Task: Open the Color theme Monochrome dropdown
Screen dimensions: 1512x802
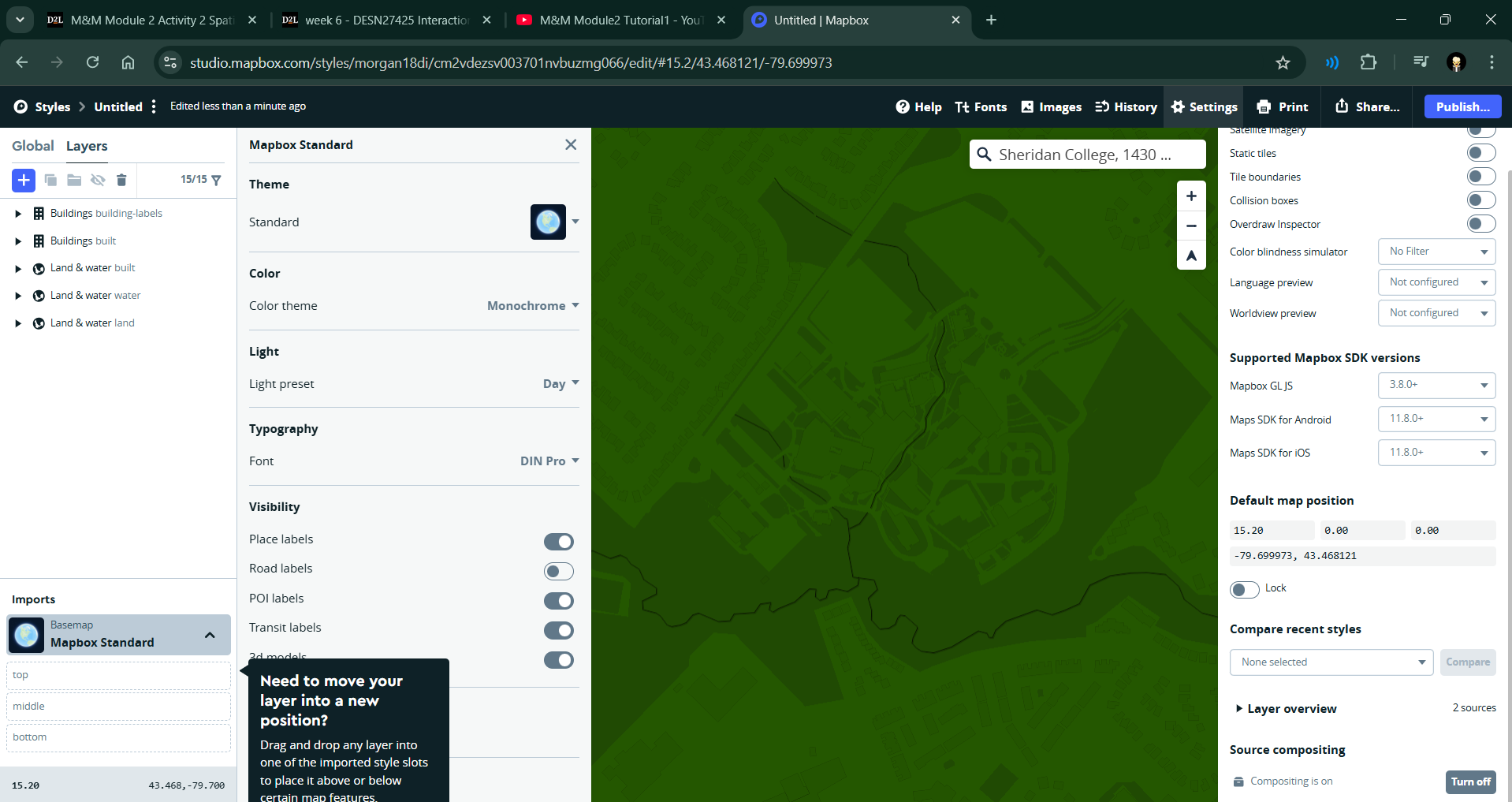Action: 532,306
